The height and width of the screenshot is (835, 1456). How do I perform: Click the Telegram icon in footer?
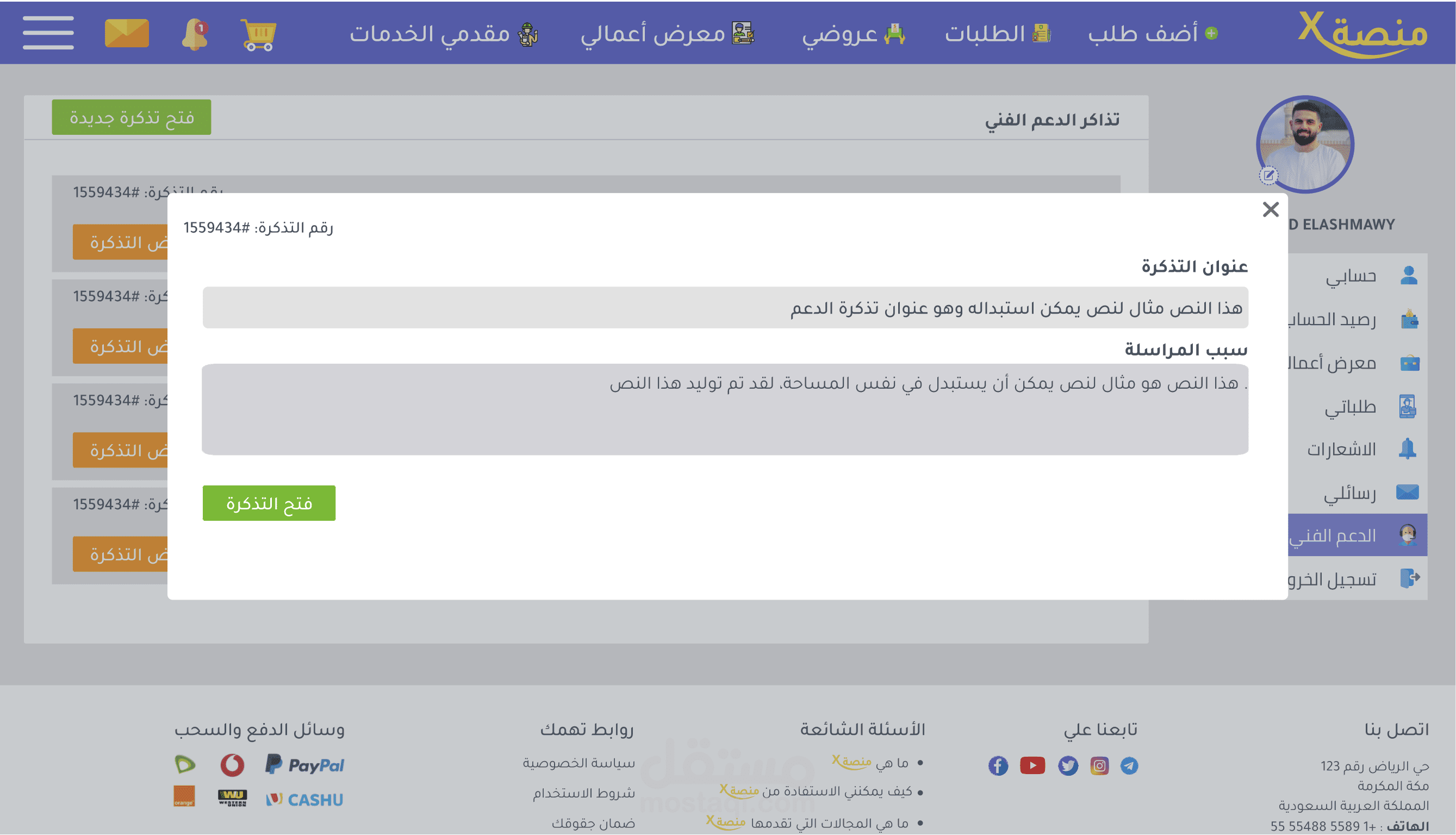(x=1129, y=765)
